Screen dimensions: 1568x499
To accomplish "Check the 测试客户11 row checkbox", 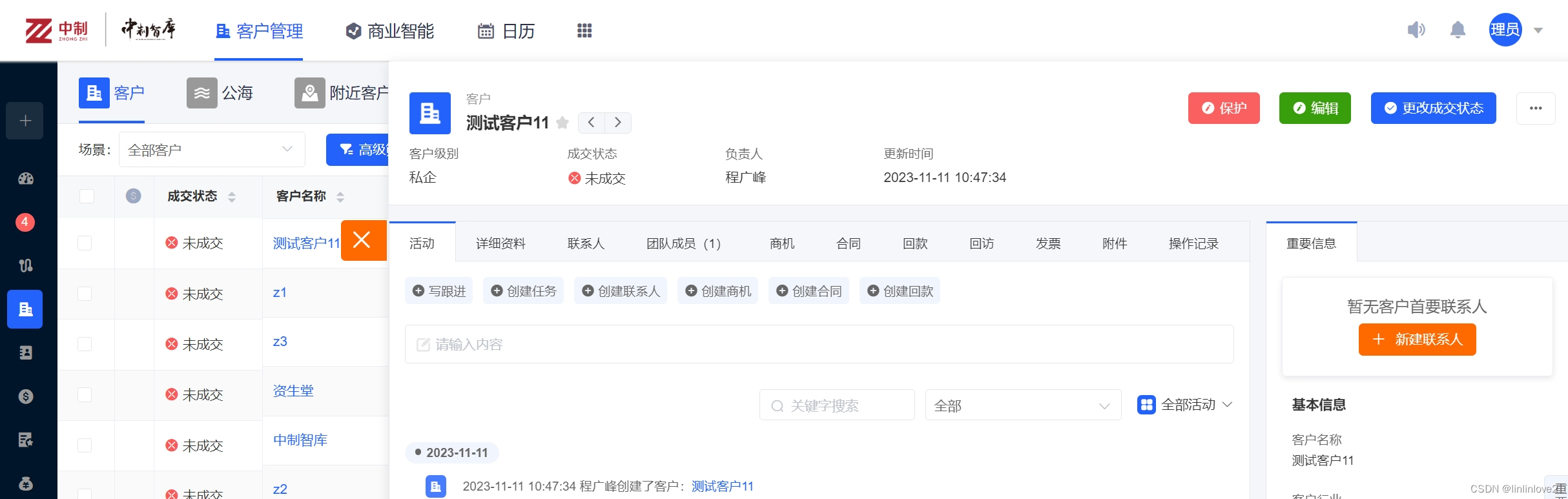I will [x=85, y=243].
